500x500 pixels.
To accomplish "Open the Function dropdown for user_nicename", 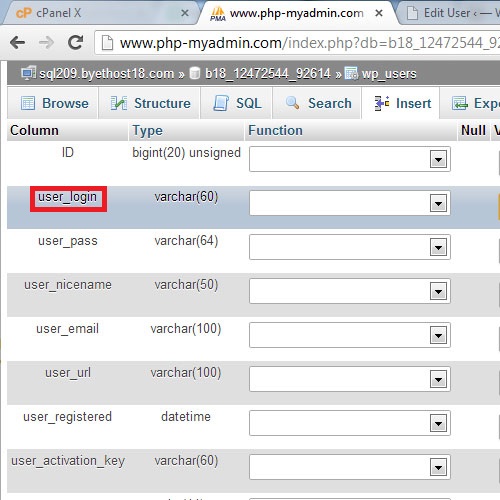I will click(x=350, y=291).
